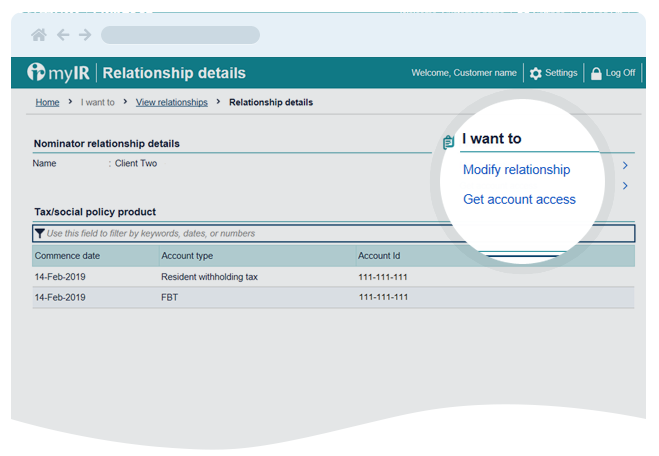Screen dimensions: 659x456
Task: Select the Modify relationship link
Action: (516, 170)
